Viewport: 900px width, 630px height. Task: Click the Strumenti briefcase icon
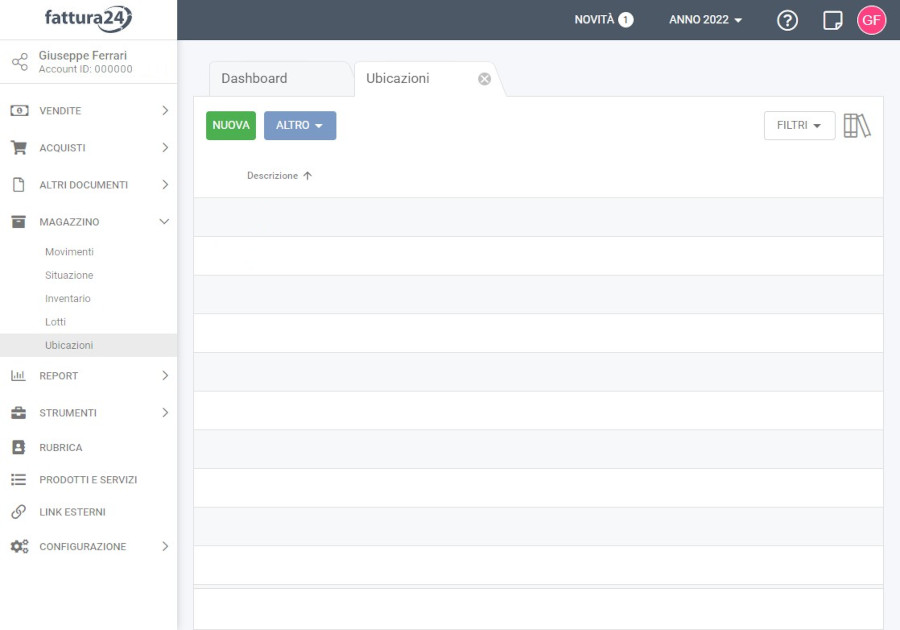pyautogui.click(x=19, y=413)
